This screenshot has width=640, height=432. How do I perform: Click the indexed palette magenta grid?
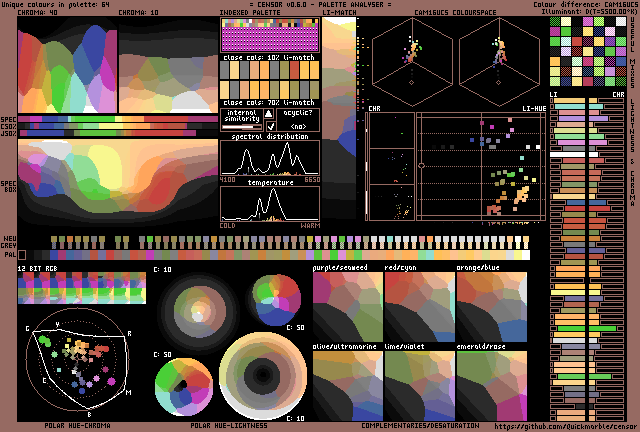[x=270, y=39]
